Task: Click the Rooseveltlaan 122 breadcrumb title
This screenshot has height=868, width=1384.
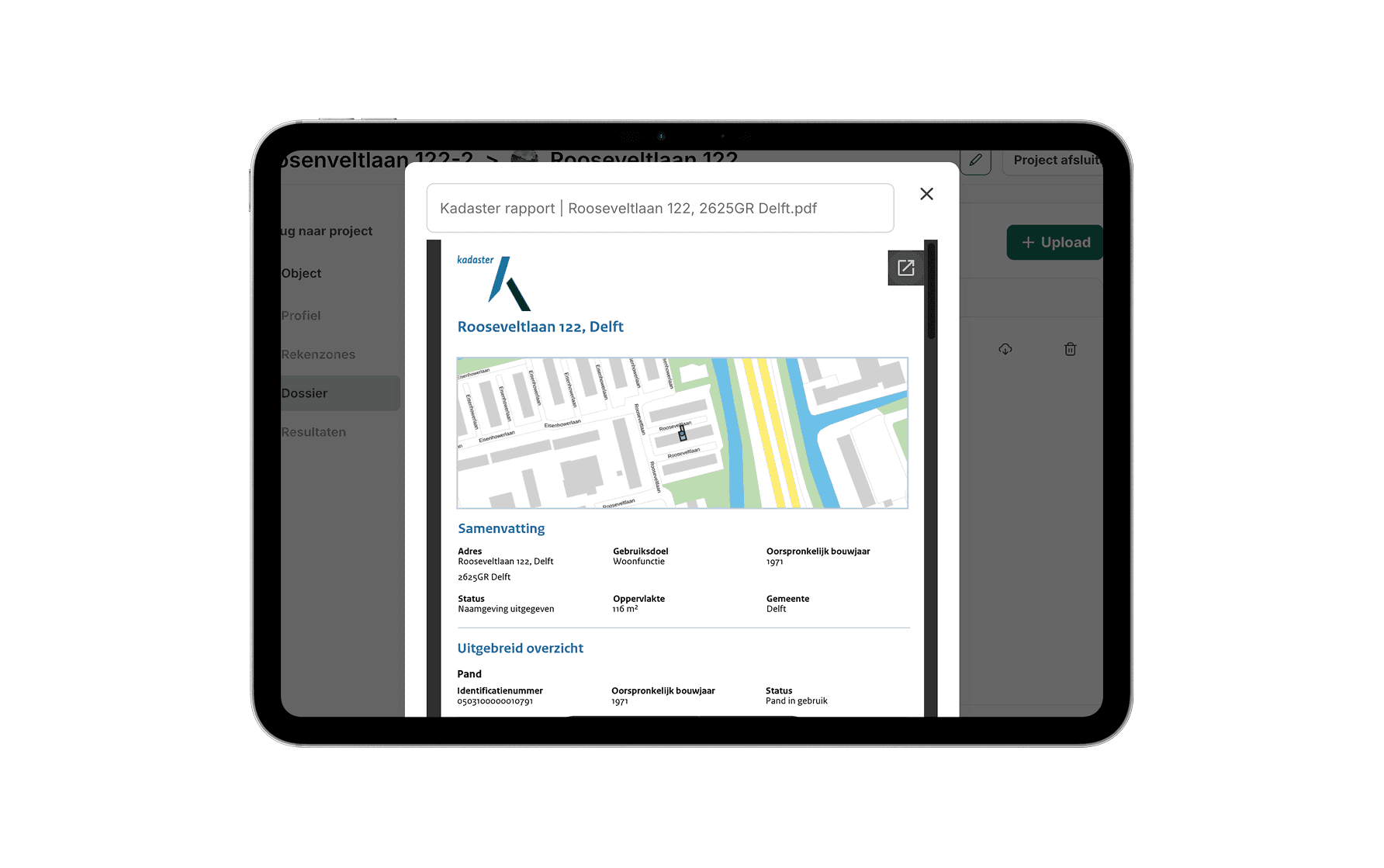Action: pos(644,157)
